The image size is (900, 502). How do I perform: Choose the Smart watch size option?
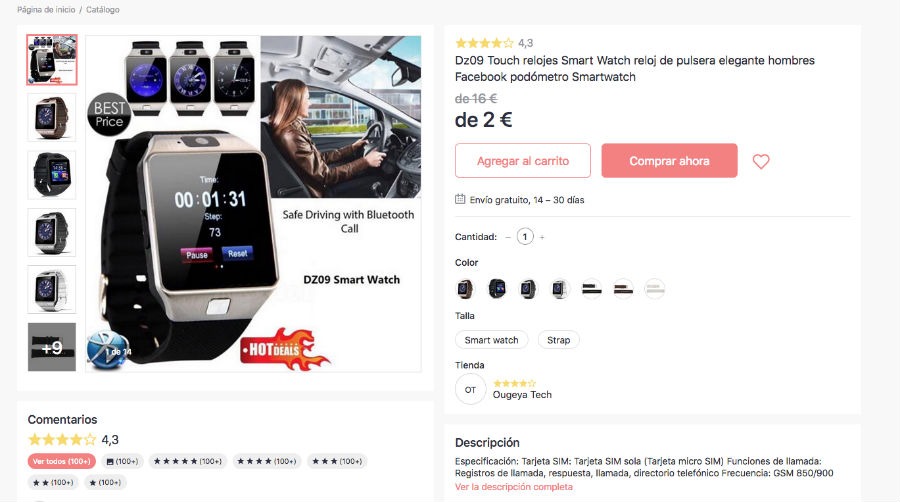tap(491, 340)
